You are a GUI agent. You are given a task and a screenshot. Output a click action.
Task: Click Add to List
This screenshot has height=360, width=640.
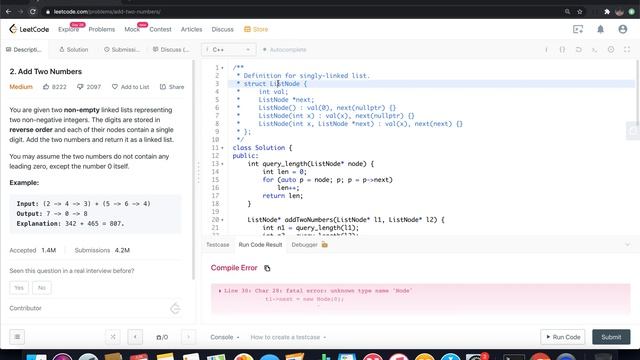point(130,87)
